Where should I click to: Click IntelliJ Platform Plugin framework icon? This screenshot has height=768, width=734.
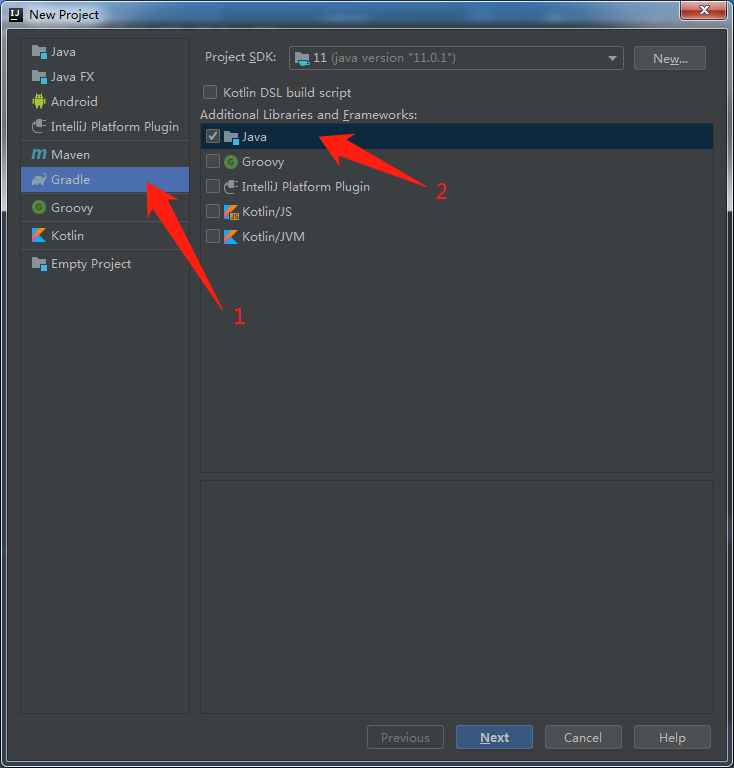[x=231, y=187]
